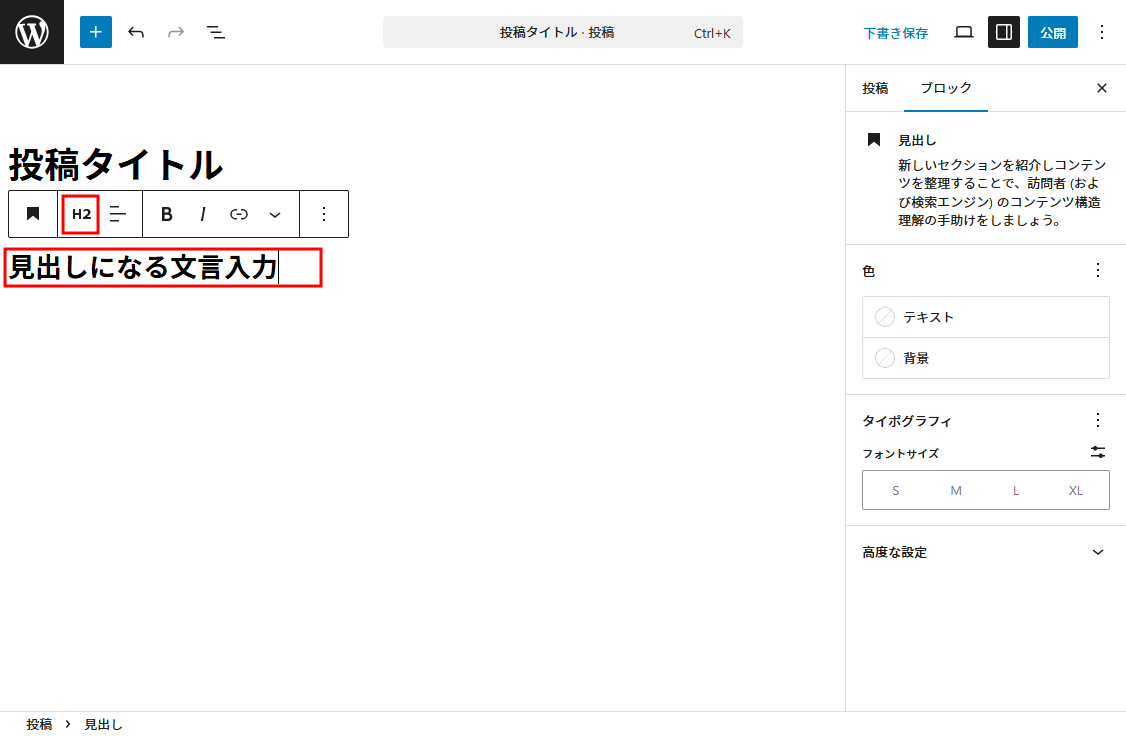Open the document overview list
The height and width of the screenshot is (736, 1126).
coord(215,32)
